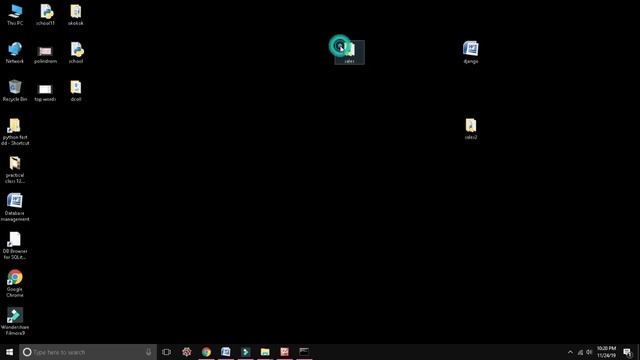640x360 pixels.
Task: Select the Network desktop icon
Action: pos(15,53)
